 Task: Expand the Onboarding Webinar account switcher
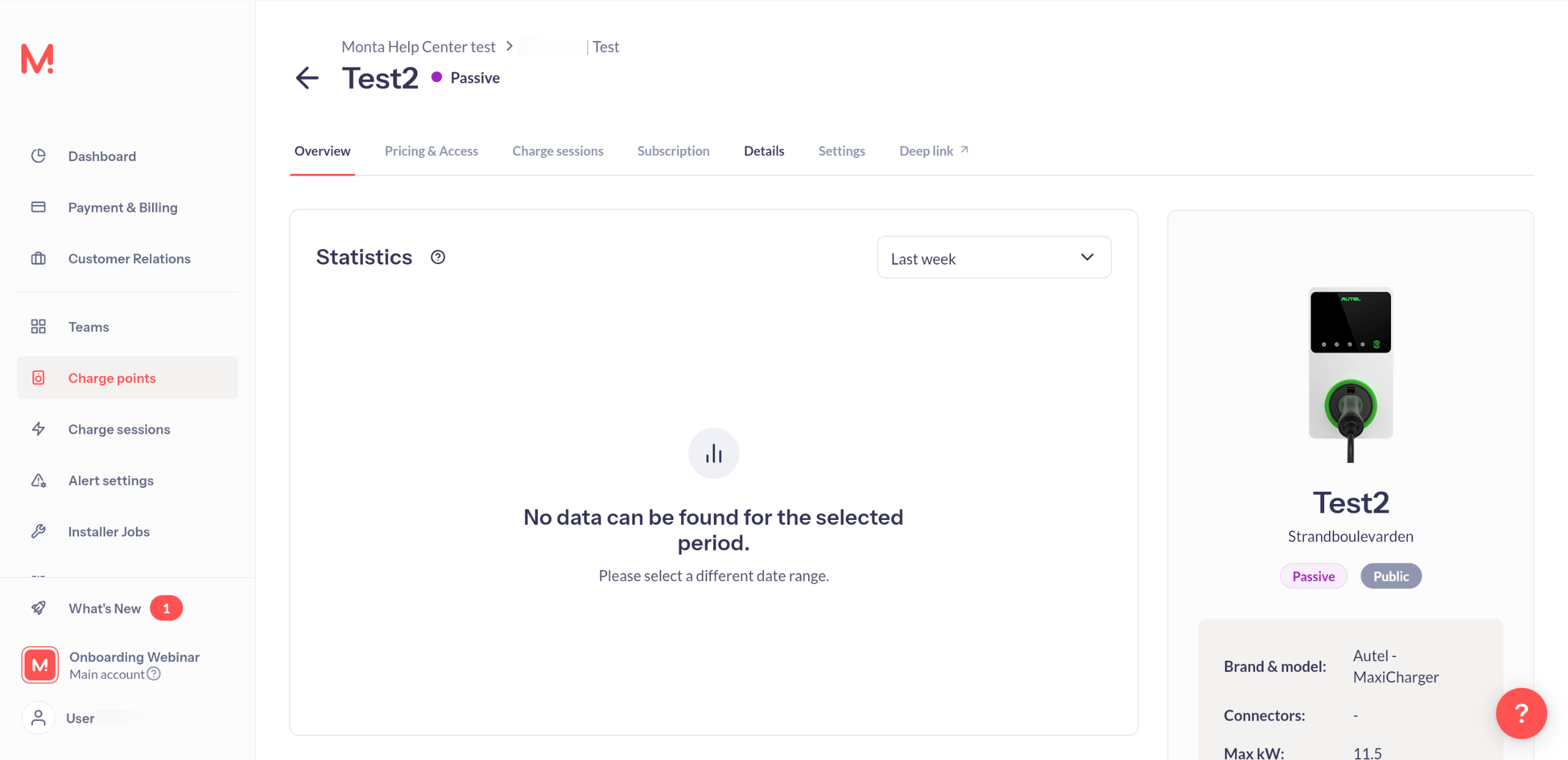134,657
